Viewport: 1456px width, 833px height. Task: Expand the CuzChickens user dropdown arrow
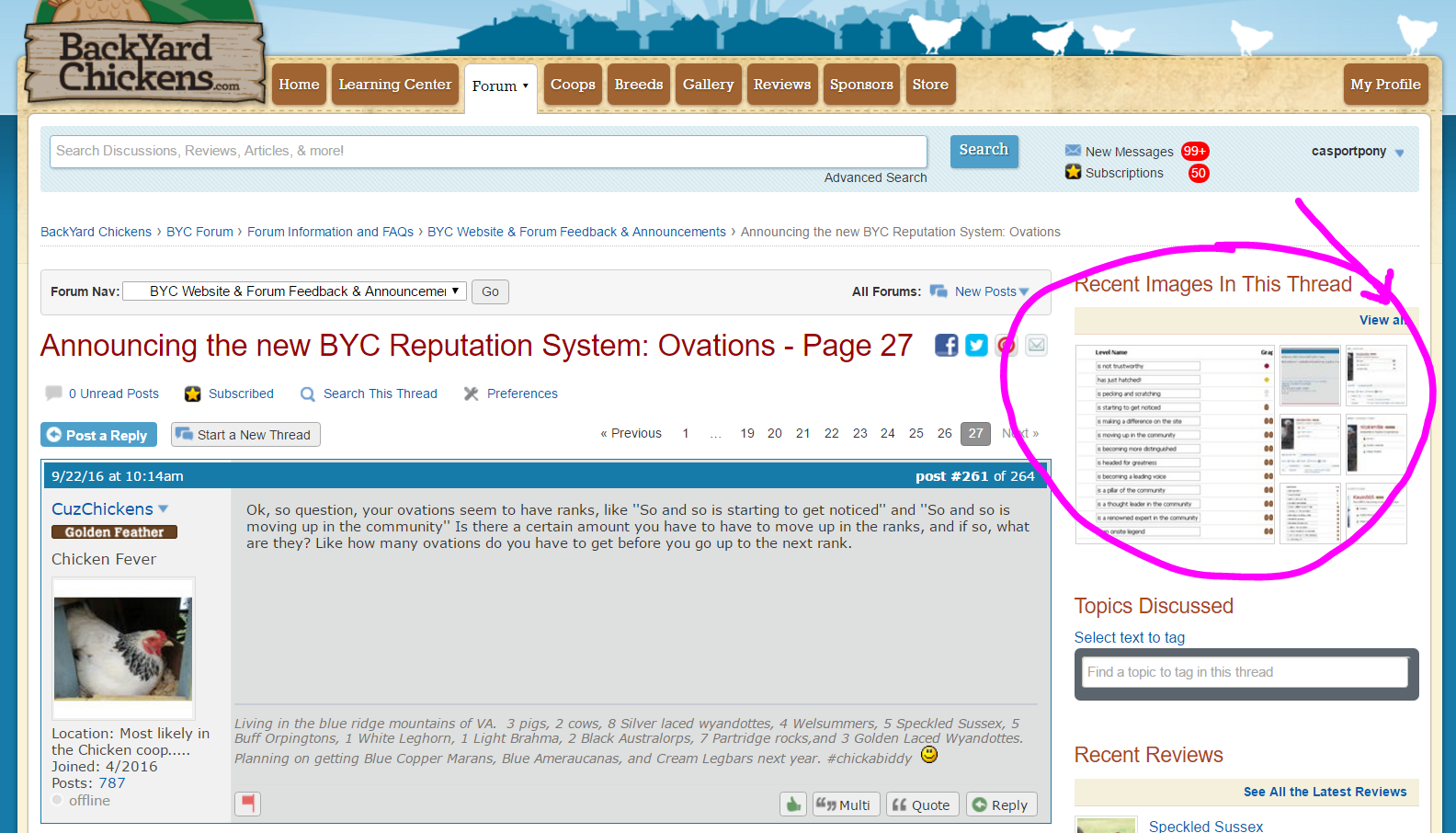point(164,508)
